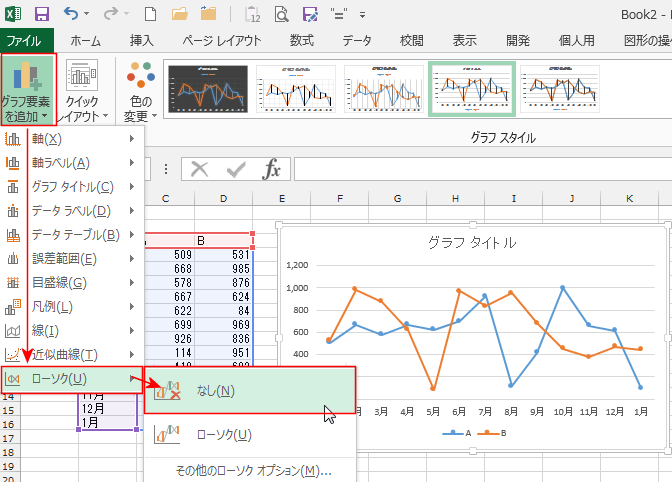Click the Print Preview magnifier icon
Screen dimensions: 672x482
tap(282, 15)
